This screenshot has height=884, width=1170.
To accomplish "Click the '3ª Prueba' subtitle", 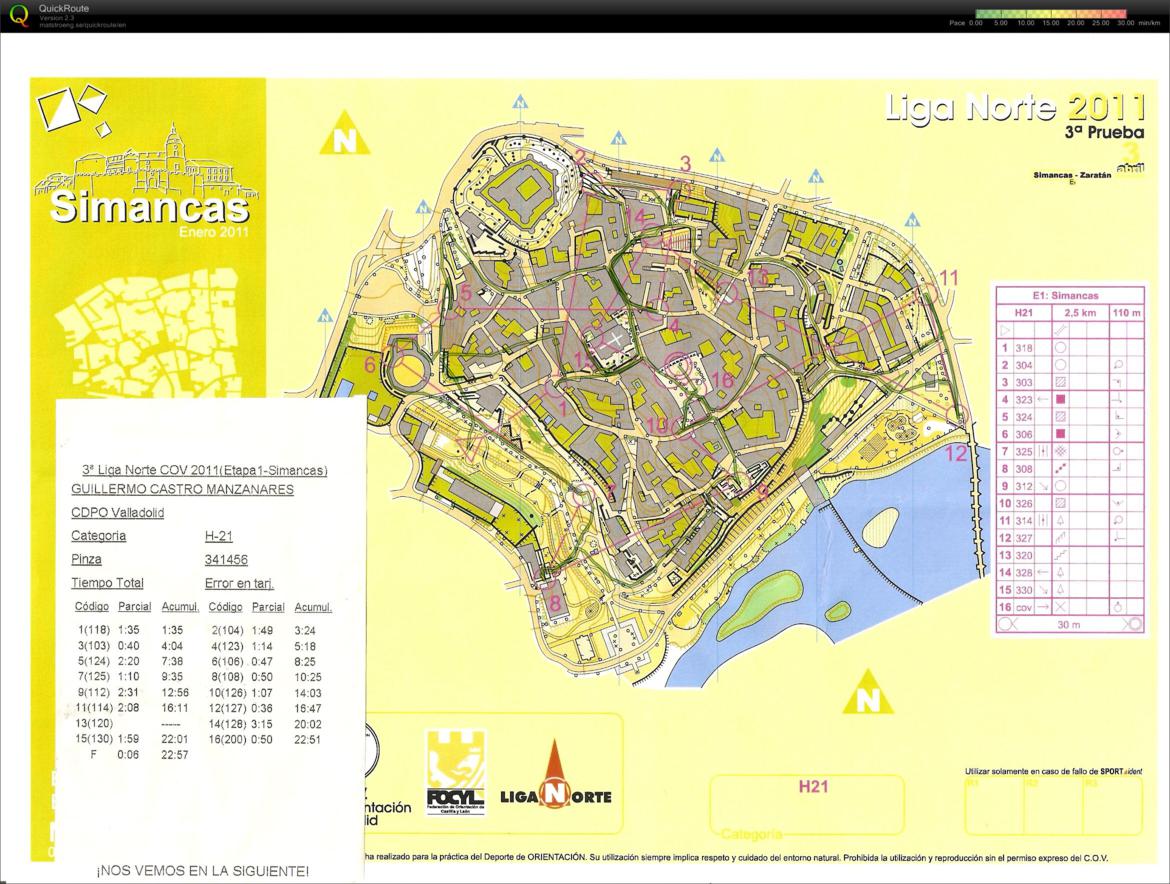I will click(1104, 132).
